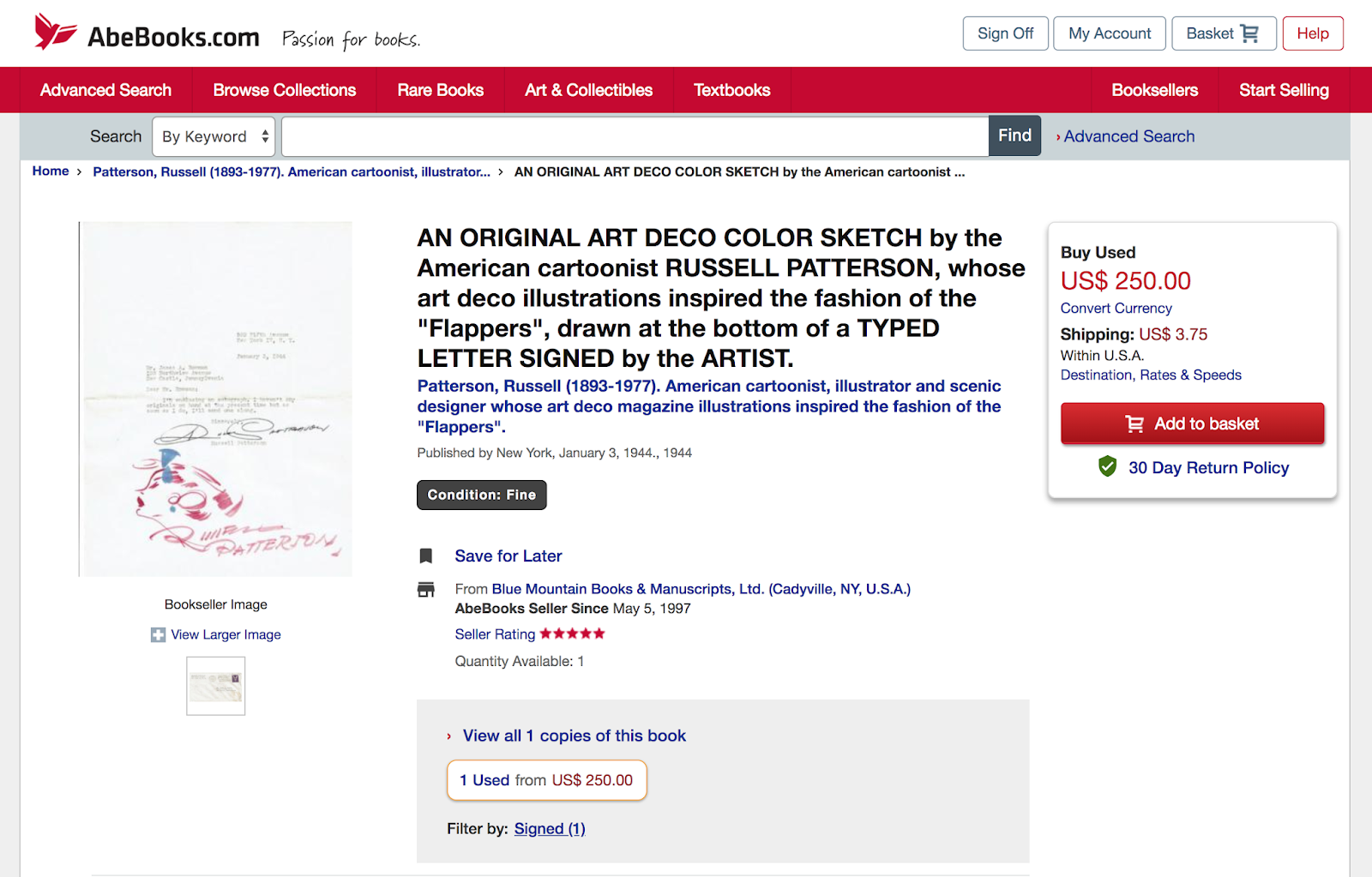Click the Save for Later bookmark icon
Viewport: 1372px width, 877px height.
pyautogui.click(x=425, y=556)
